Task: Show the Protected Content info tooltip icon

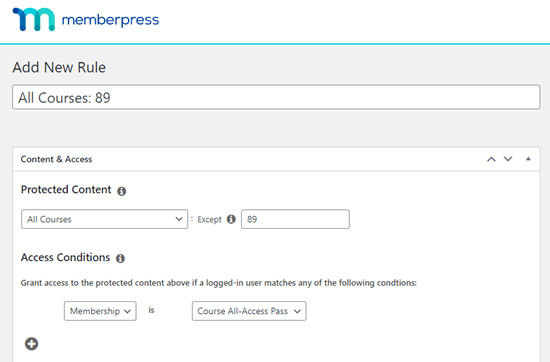Action: 121,191
